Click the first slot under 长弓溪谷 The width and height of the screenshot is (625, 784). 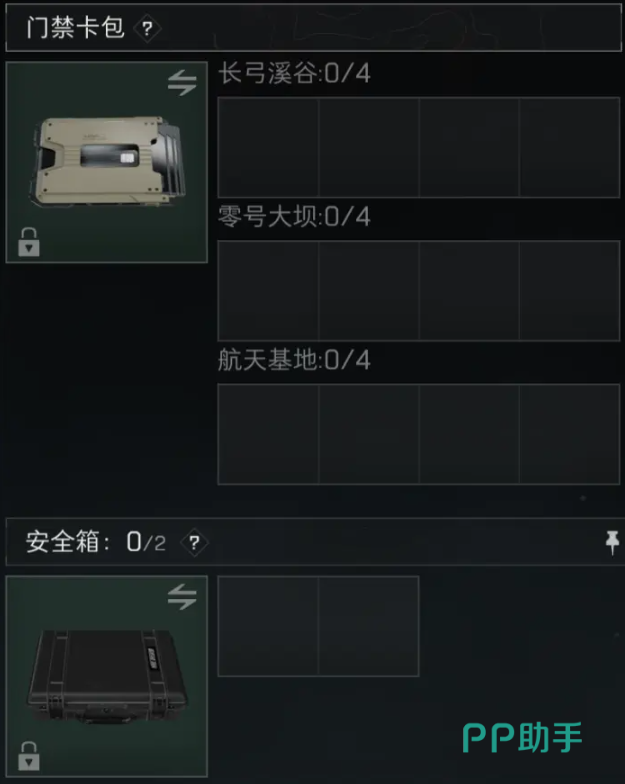click(x=268, y=148)
